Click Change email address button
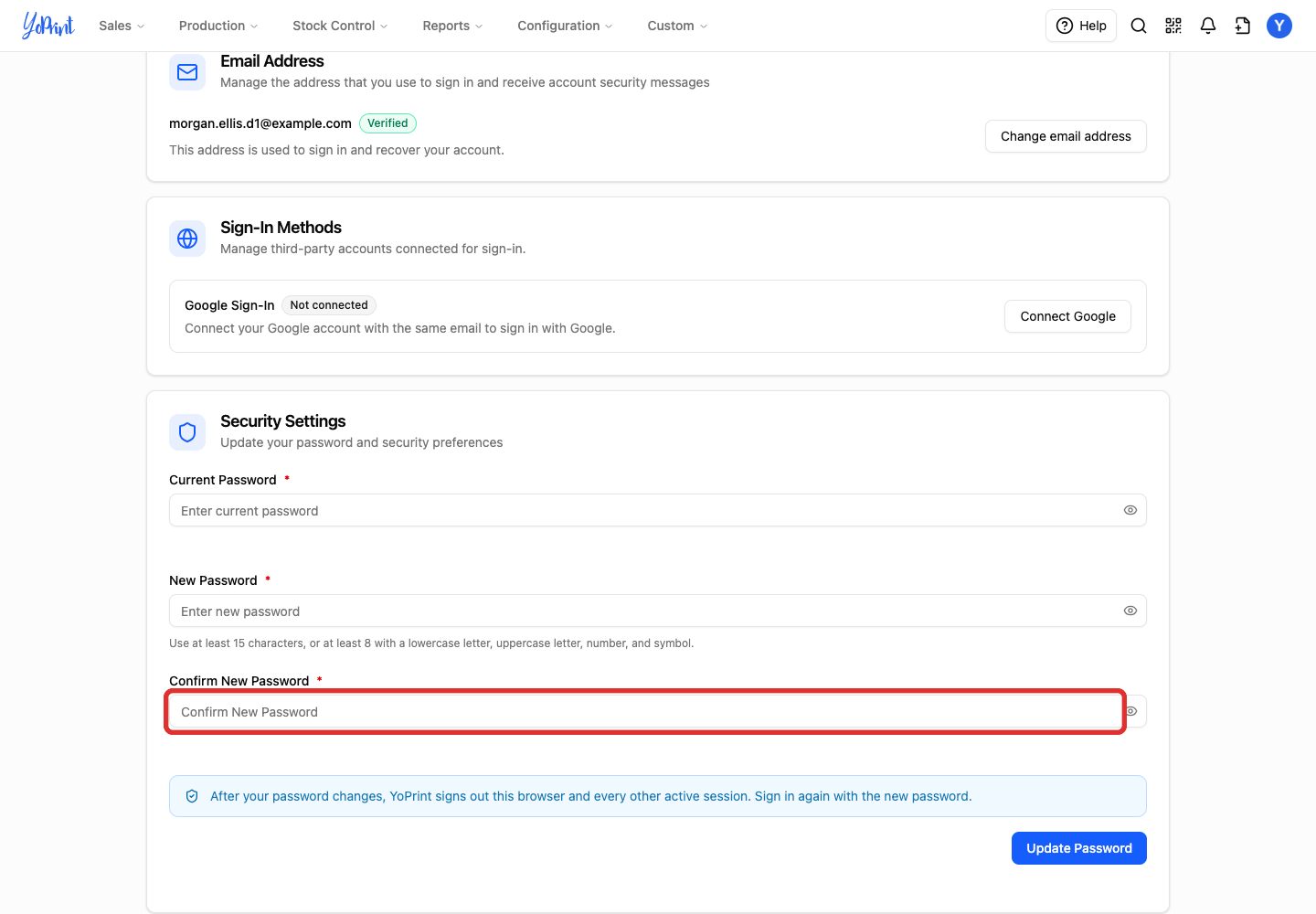The height and width of the screenshot is (914, 1316). (1066, 136)
